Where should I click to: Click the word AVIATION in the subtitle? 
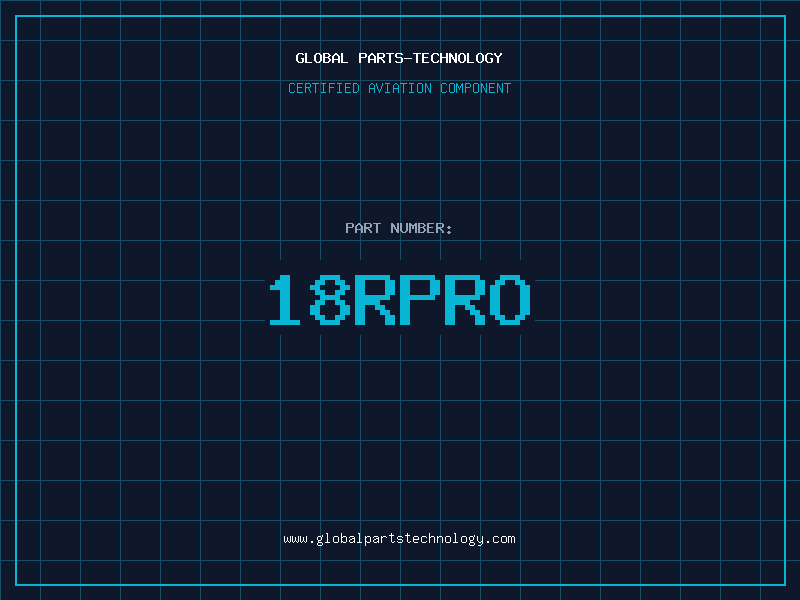pyautogui.click(x=399, y=88)
